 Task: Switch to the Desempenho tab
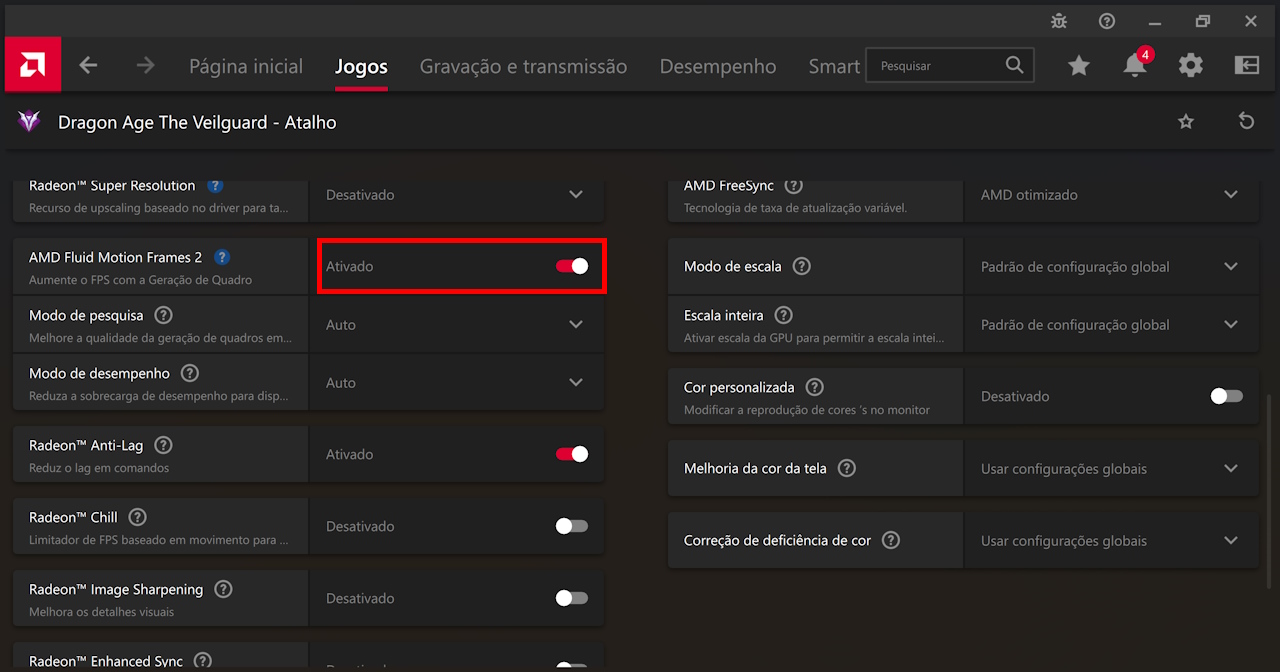tap(717, 66)
